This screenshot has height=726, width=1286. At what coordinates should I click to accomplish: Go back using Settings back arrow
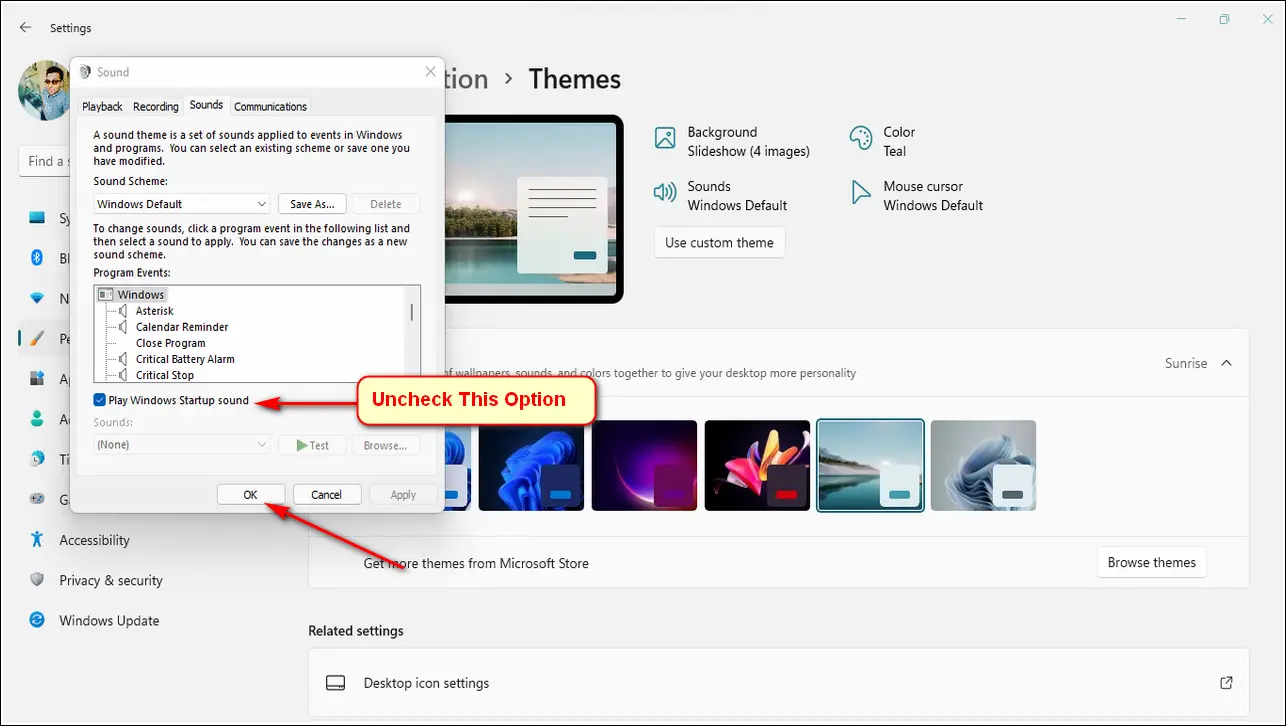[x=26, y=28]
